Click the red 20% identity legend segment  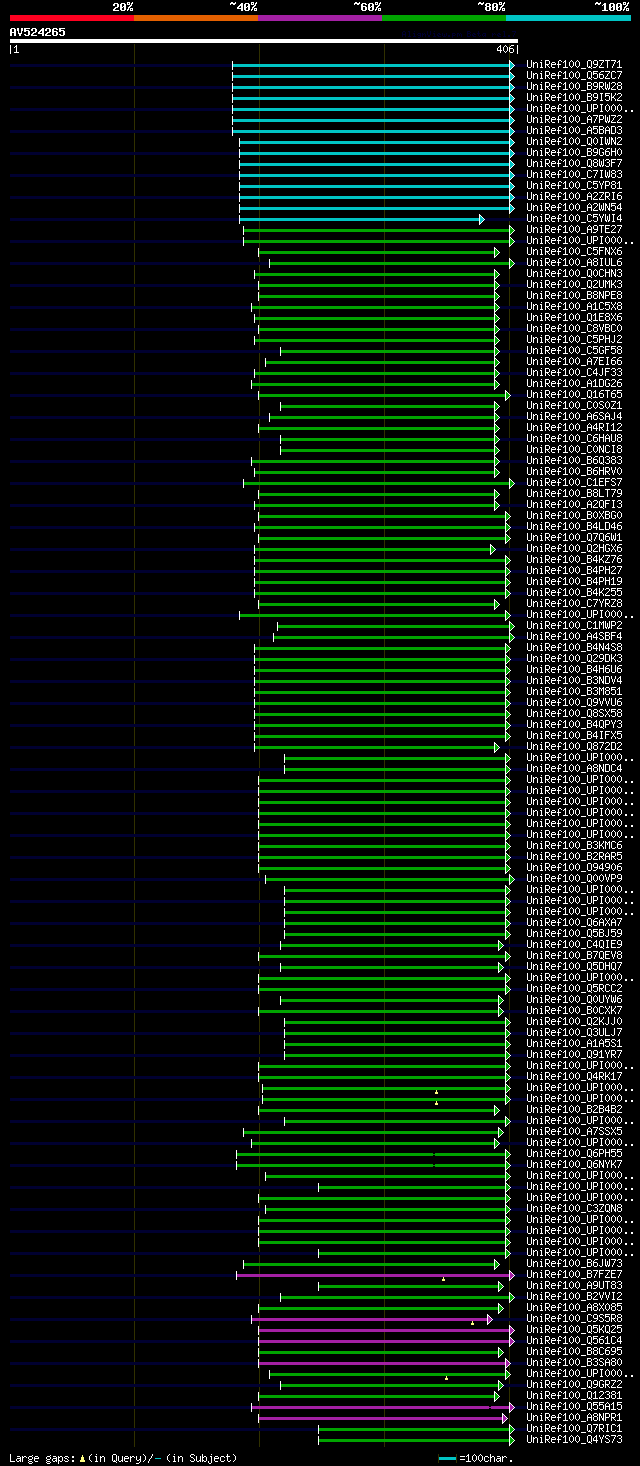(x=72, y=17)
